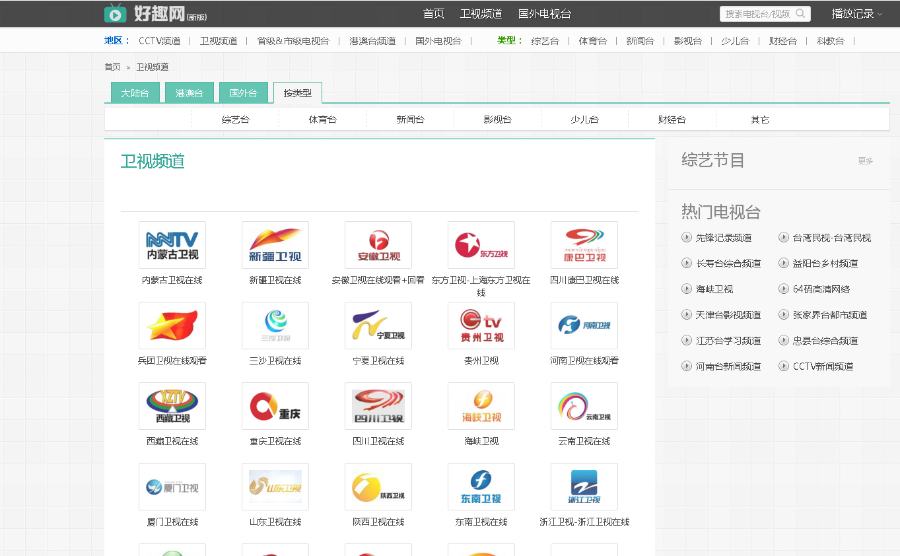
Task: Expand the 播放记录 dropdown
Action: pos(857,14)
